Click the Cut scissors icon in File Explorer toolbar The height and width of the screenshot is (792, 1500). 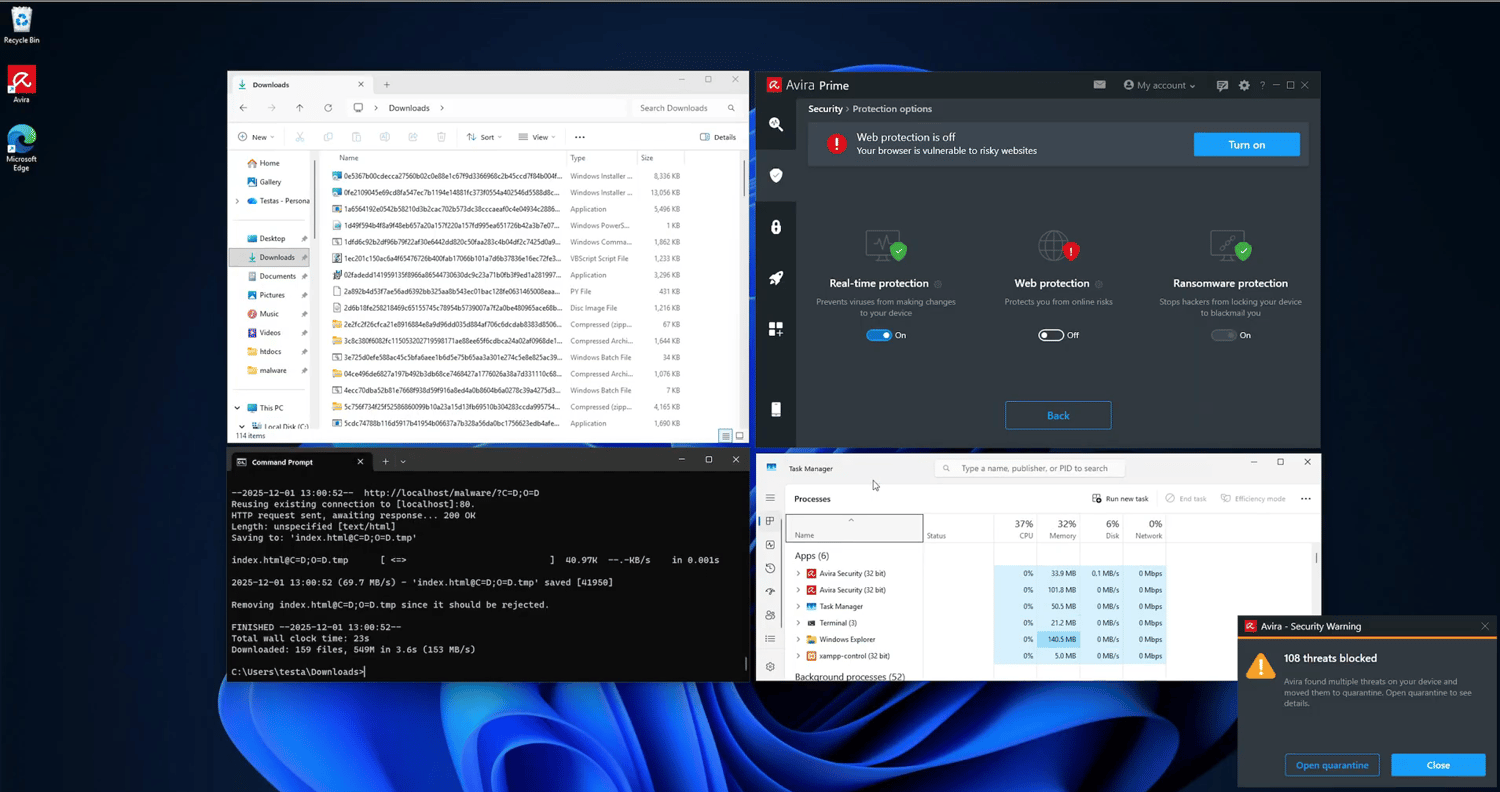[x=299, y=137]
